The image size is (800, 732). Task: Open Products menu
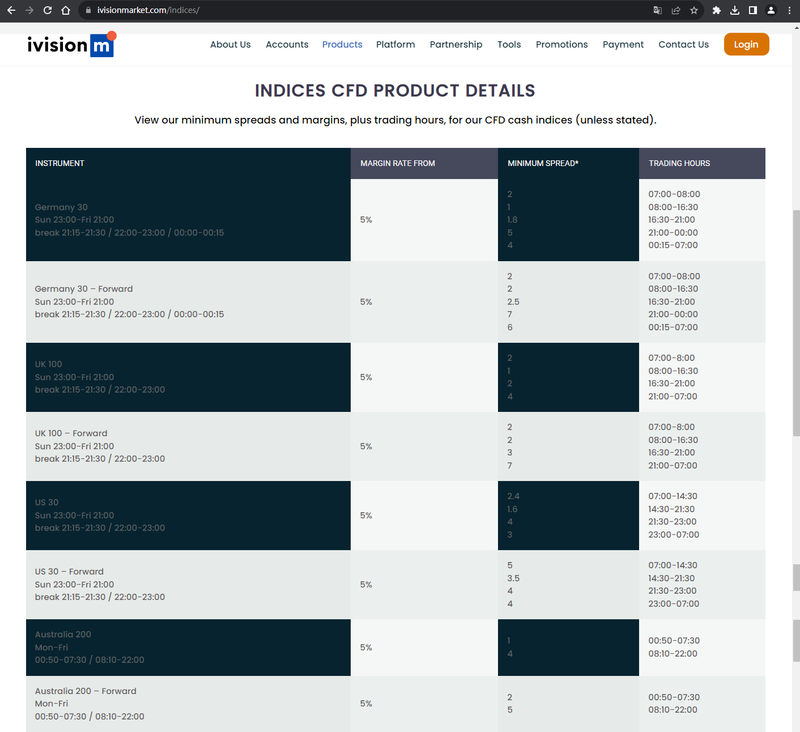[342, 44]
